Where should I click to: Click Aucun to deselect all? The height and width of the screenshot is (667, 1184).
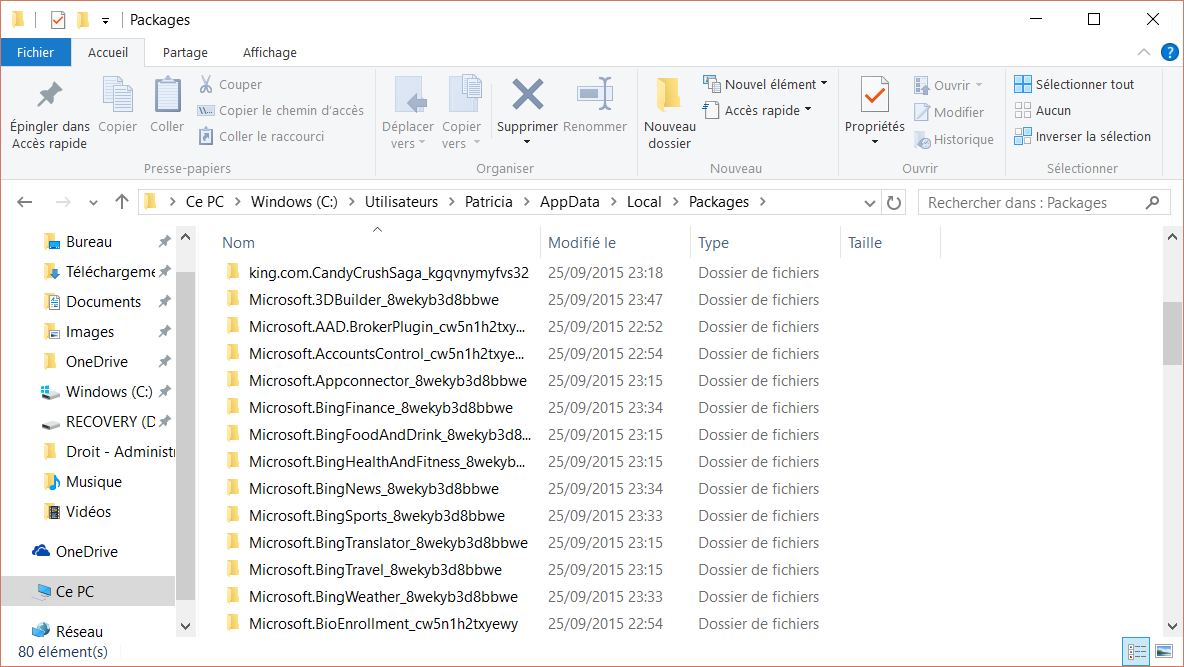coord(1043,110)
